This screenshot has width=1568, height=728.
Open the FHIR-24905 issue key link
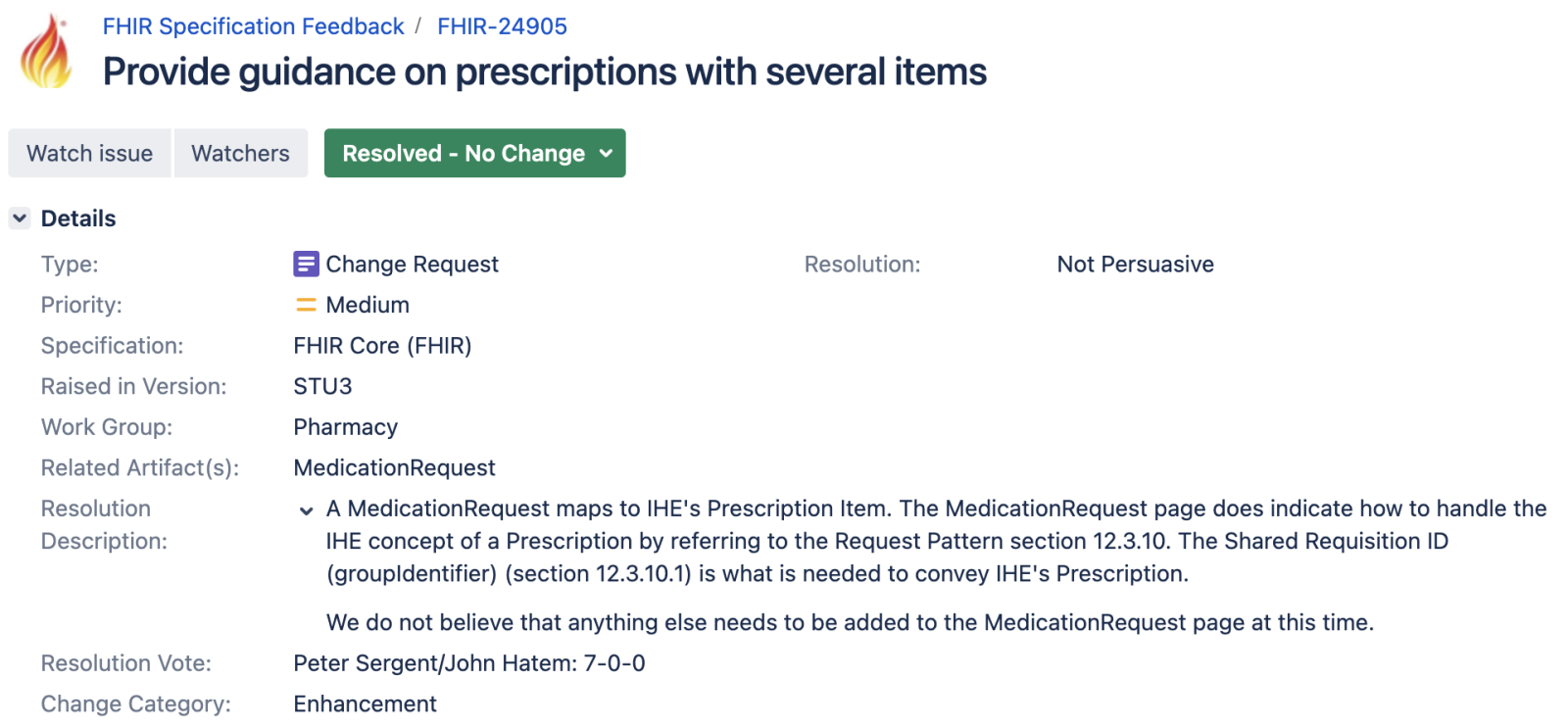coord(502,26)
